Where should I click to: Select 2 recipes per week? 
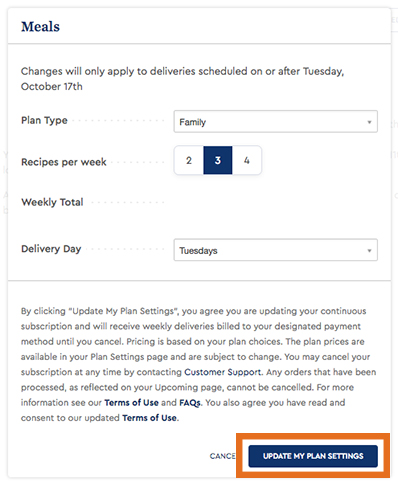point(189,160)
